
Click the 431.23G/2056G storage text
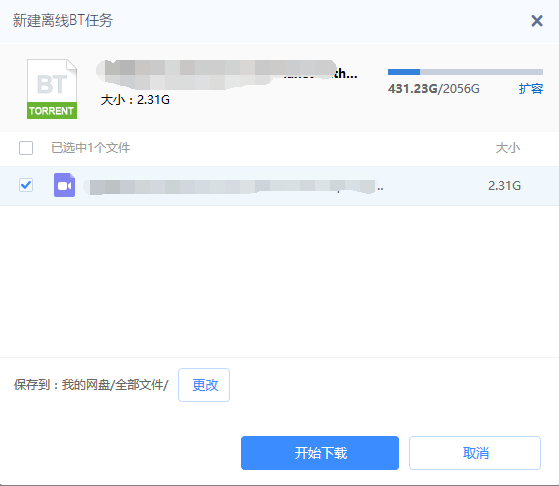(x=434, y=88)
